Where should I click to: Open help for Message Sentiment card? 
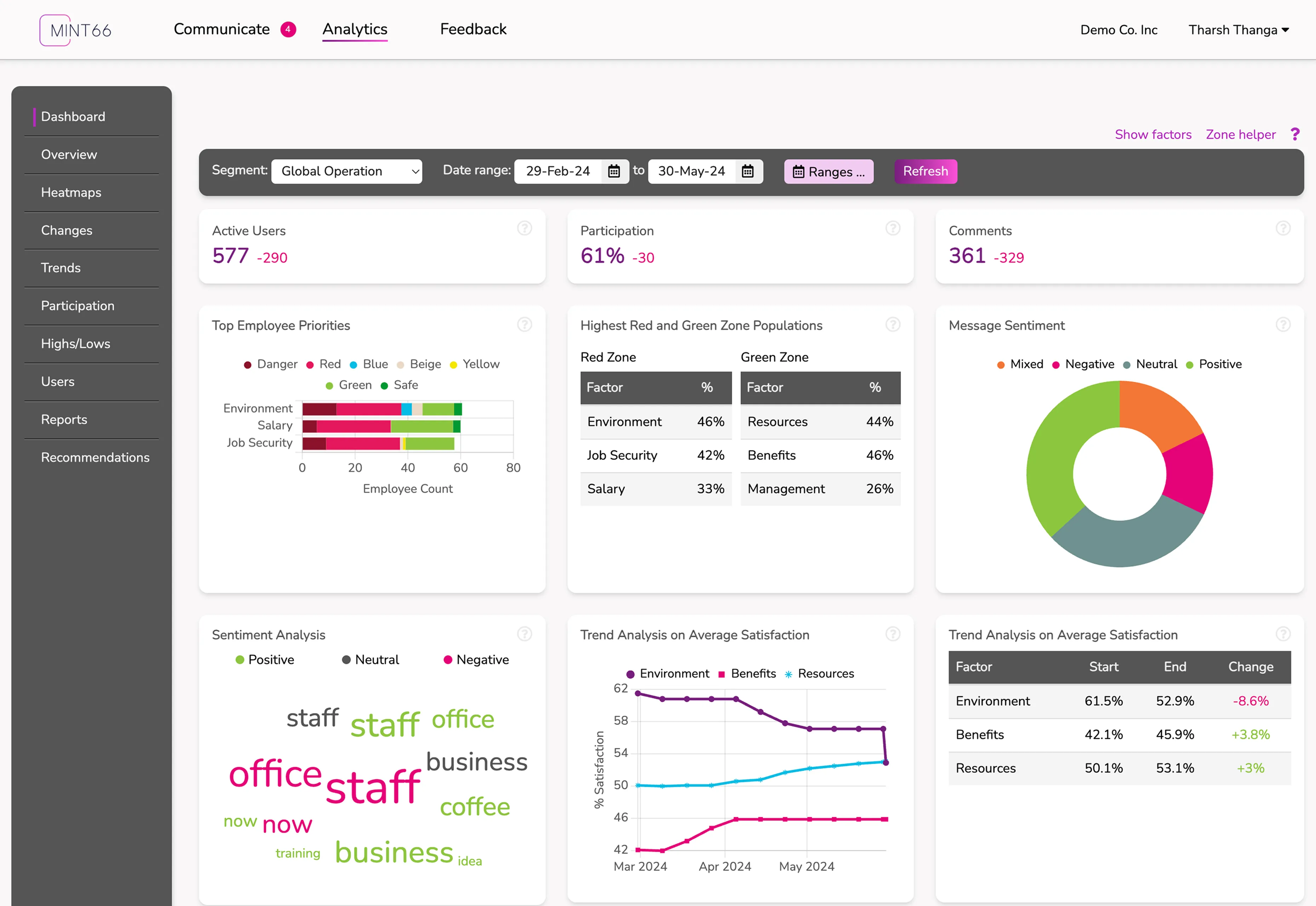click(x=1283, y=325)
